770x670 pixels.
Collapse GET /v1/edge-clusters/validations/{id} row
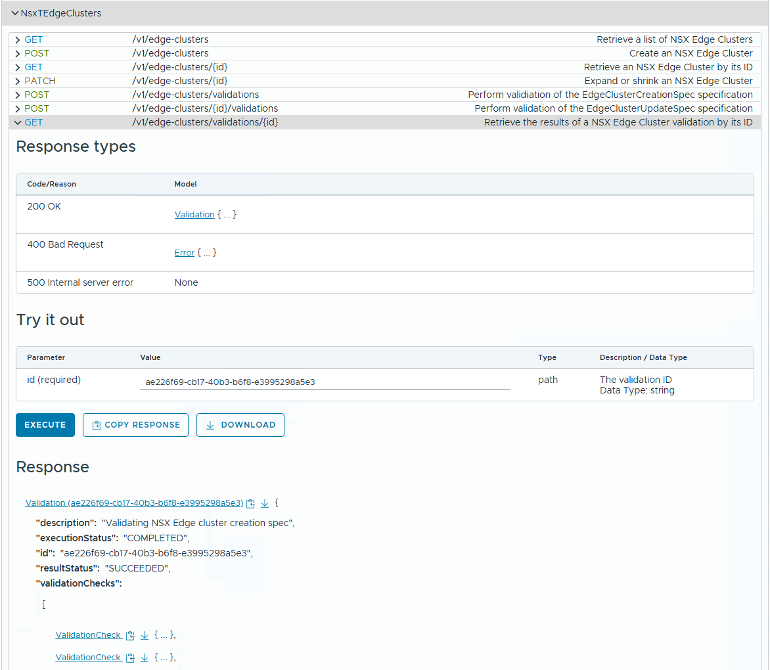pos(18,122)
